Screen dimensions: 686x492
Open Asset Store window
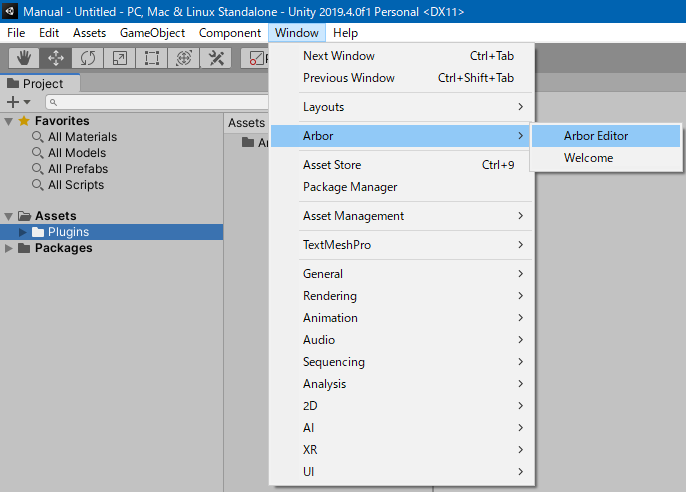[x=402, y=165]
